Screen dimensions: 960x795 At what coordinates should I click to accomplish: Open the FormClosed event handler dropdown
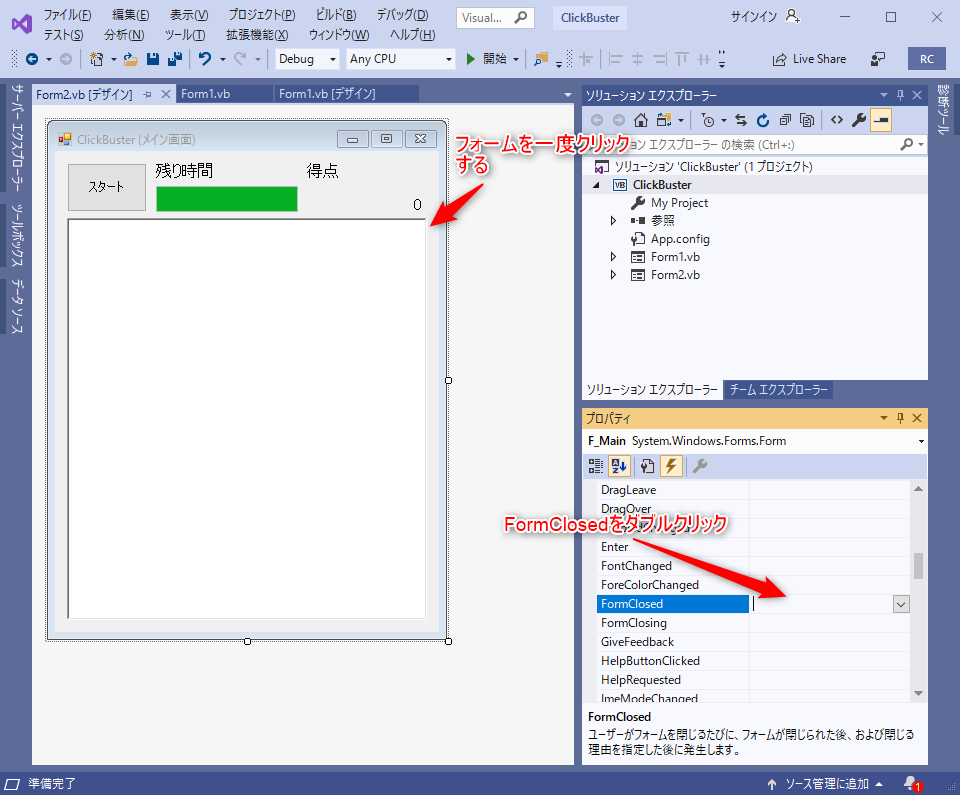tap(901, 604)
